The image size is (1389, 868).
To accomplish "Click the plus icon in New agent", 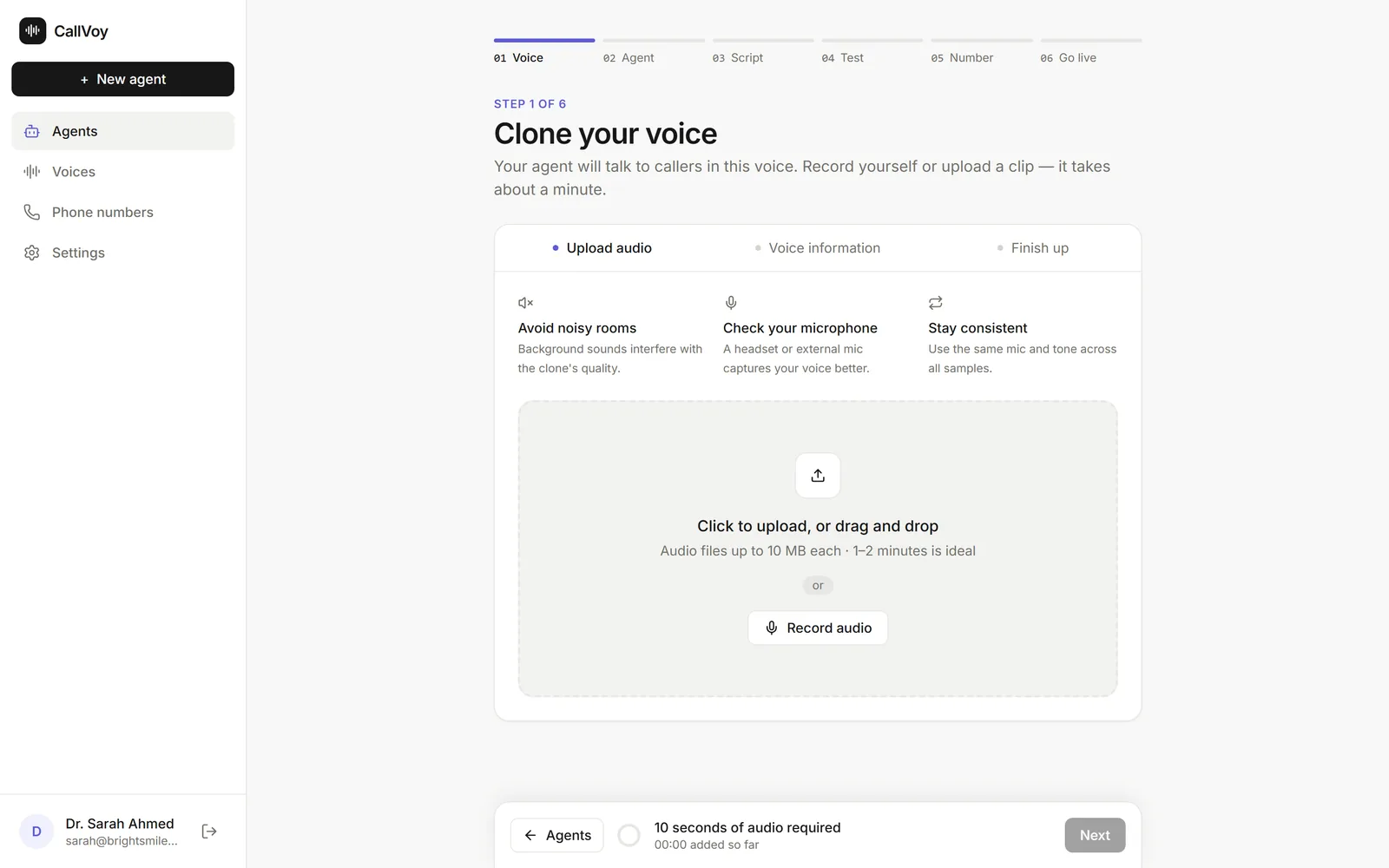I will tap(84, 80).
